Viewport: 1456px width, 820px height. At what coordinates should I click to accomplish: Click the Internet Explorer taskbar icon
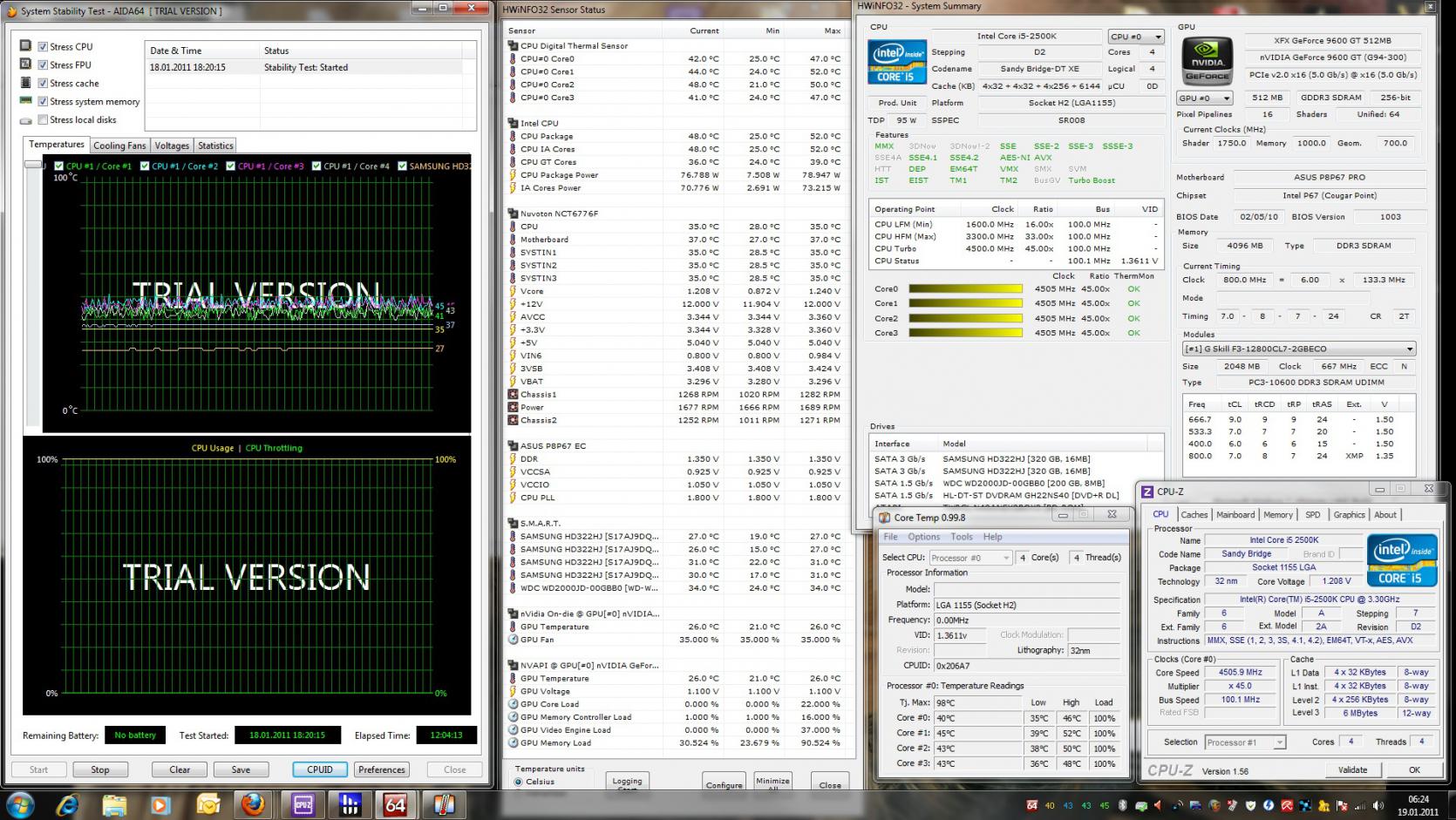(x=67, y=804)
